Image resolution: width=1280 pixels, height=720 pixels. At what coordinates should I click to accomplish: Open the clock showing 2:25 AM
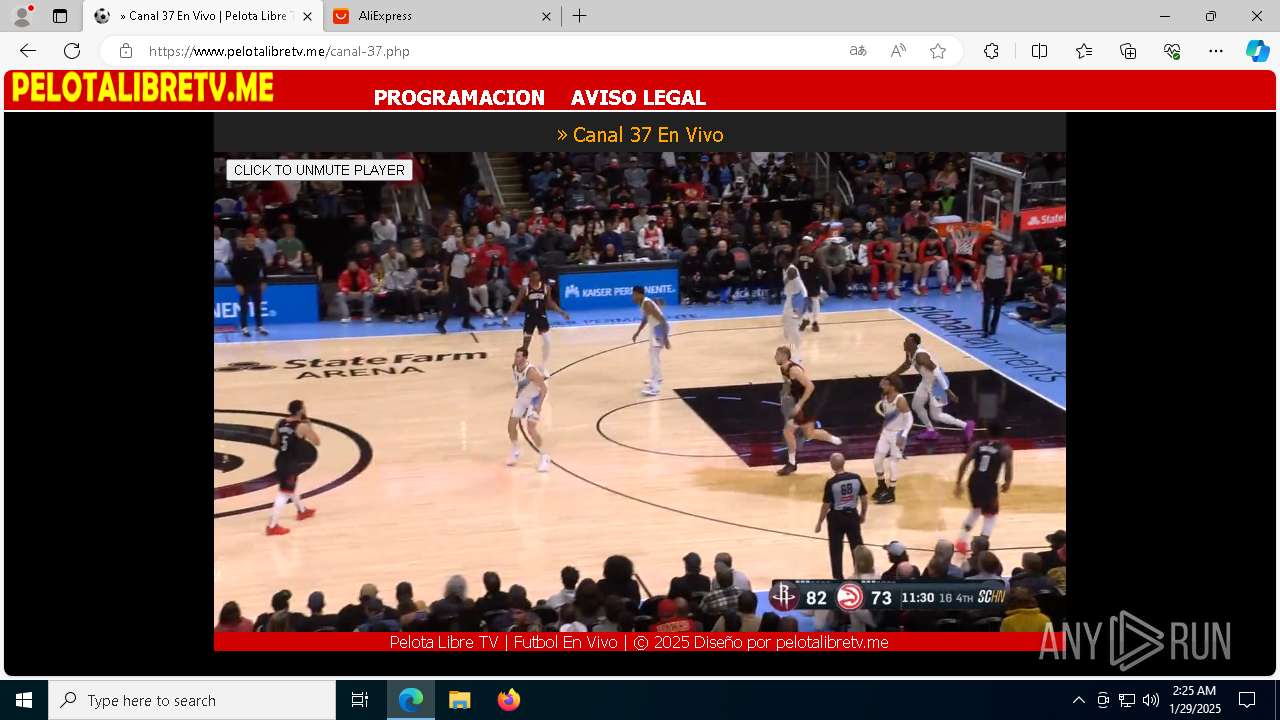coord(1195,700)
